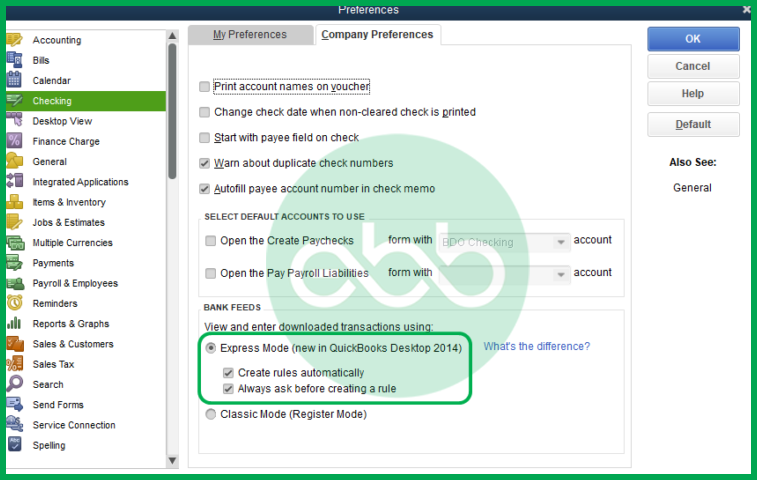Viewport: 757px width, 480px height.
Task: Check Open the Create Paychecks option
Action: (210, 240)
